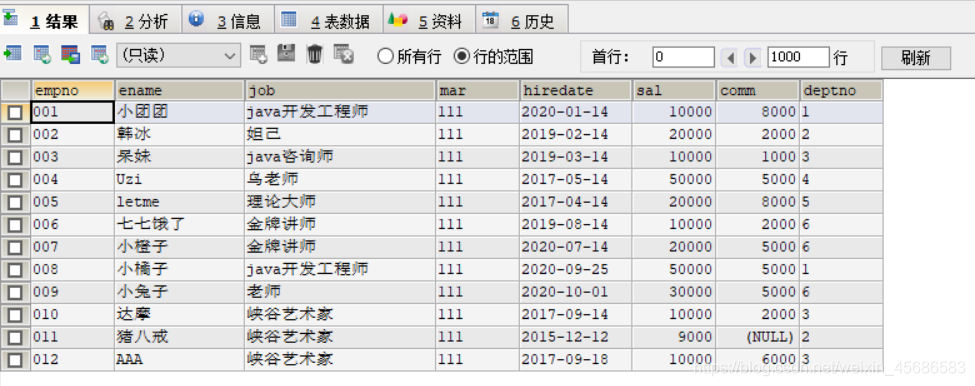Select the sal cell 30000
The image size is (975, 386).
674,292
